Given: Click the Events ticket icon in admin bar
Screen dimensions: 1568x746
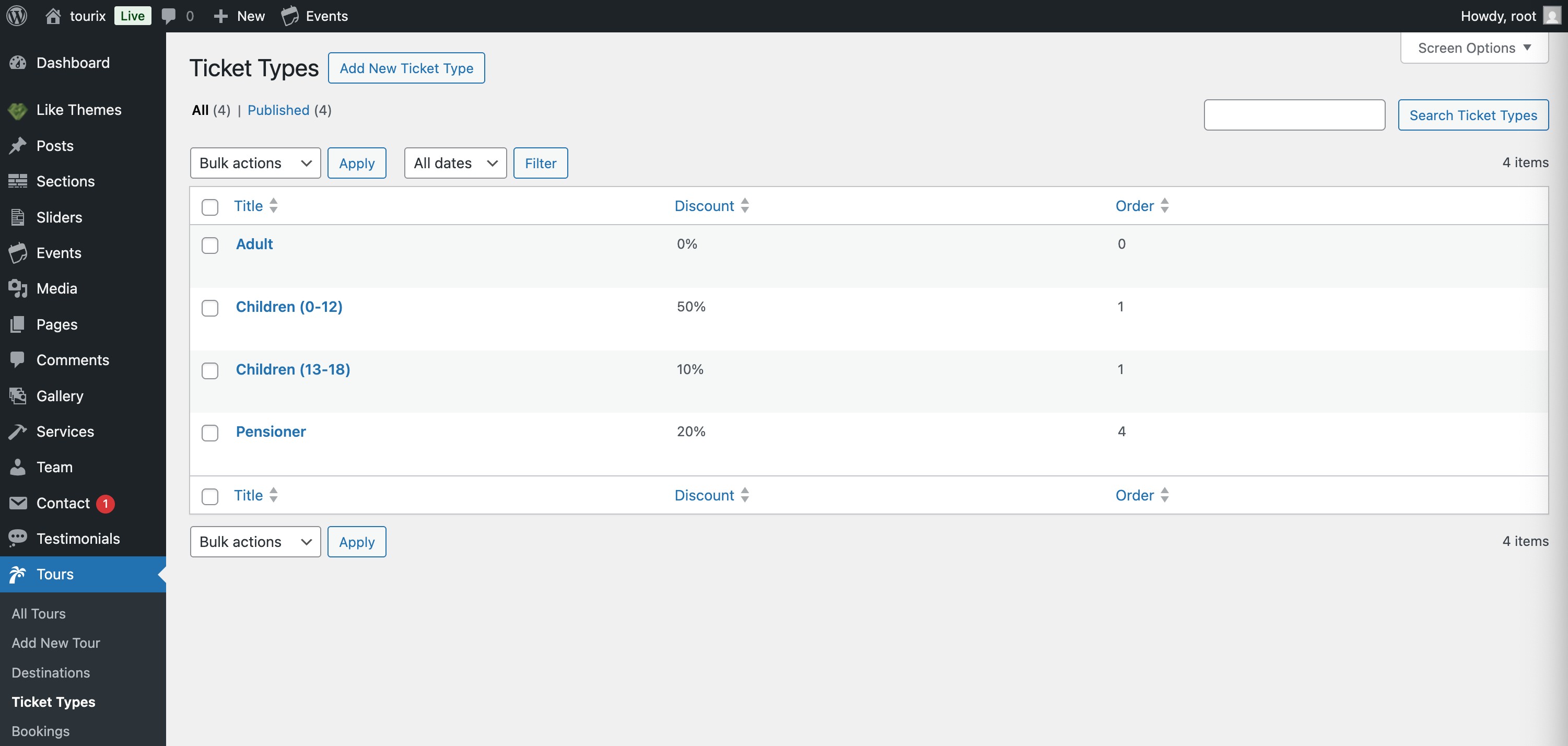Looking at the screenshot, I should pyautogui.click(x=290, y=16).
